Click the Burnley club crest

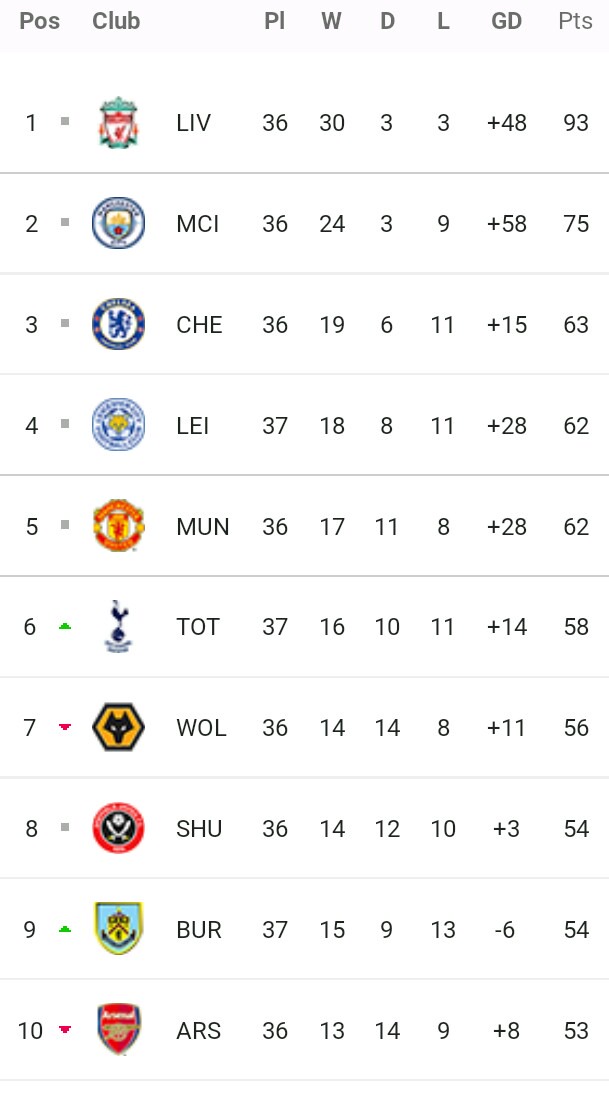tap(118, 929)
